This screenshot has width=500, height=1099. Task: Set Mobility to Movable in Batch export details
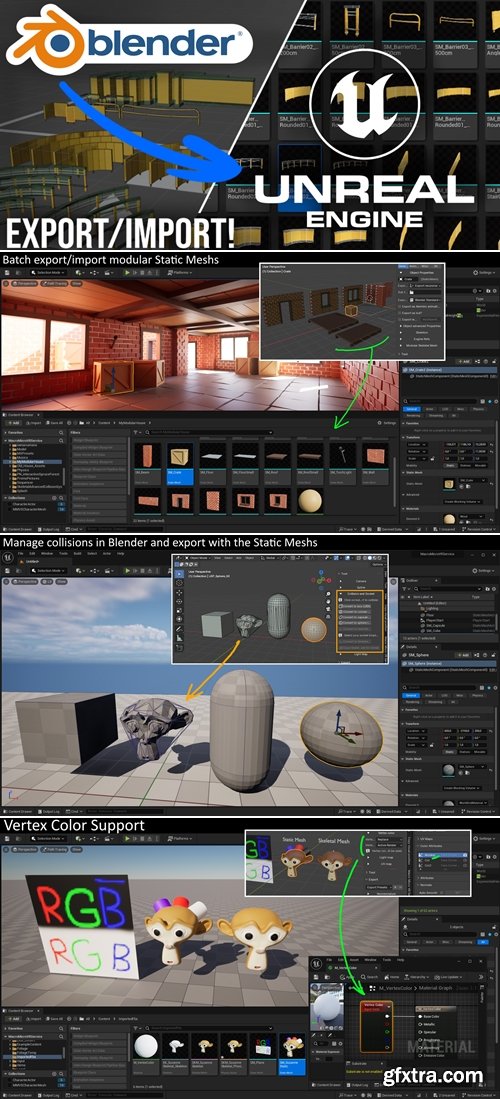[x=480, y=465]
